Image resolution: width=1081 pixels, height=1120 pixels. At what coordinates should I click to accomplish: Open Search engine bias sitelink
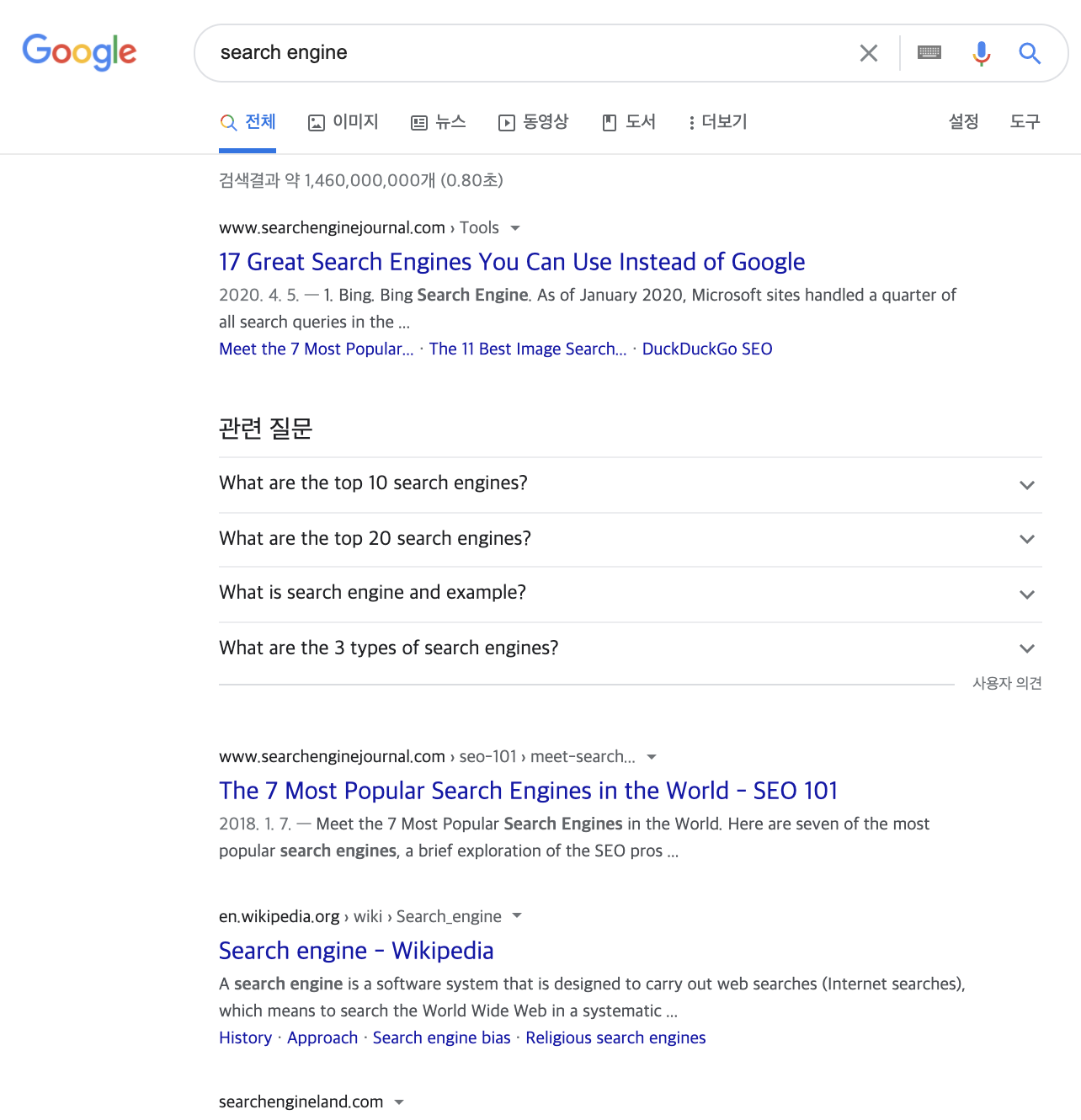tap(441, 1037)
